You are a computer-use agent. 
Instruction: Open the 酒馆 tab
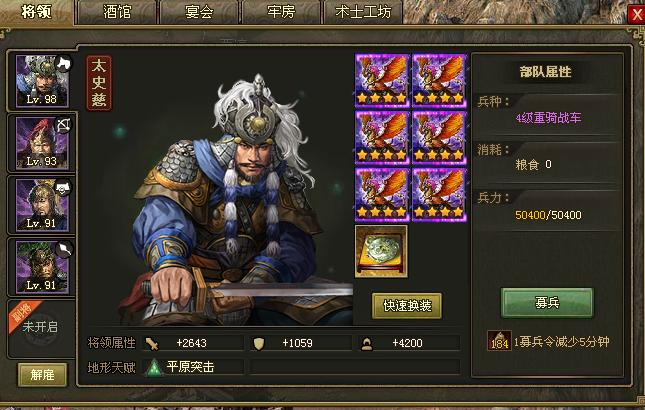point(117,12)
